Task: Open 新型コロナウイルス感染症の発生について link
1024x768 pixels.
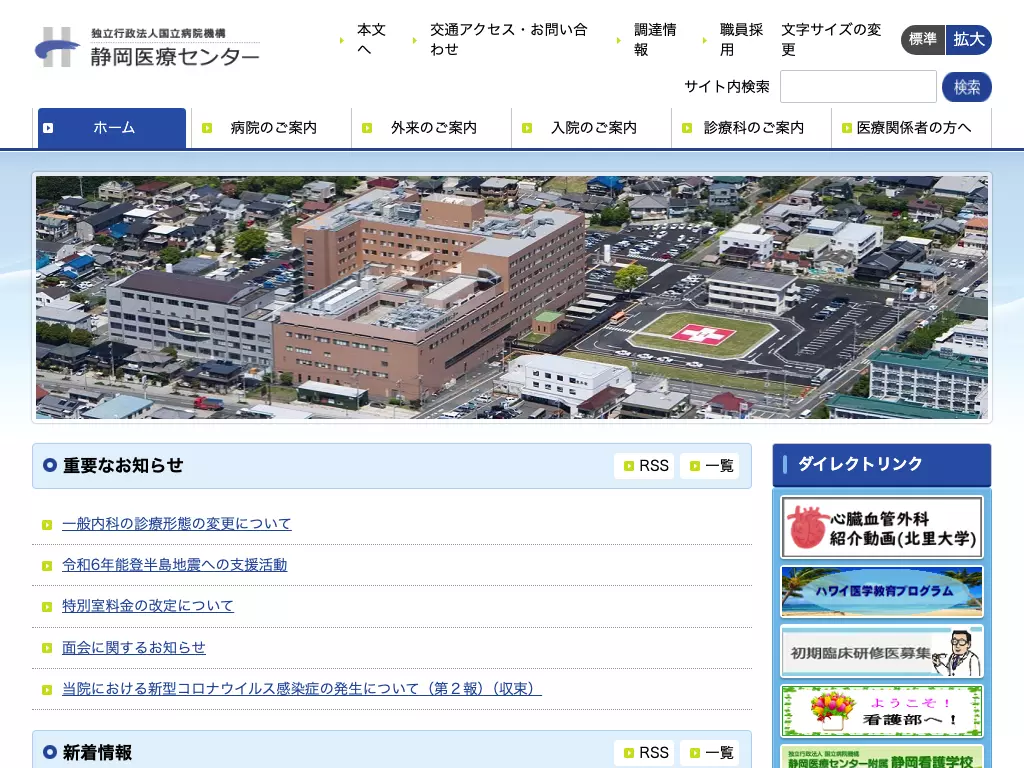Action: [302, 688]
